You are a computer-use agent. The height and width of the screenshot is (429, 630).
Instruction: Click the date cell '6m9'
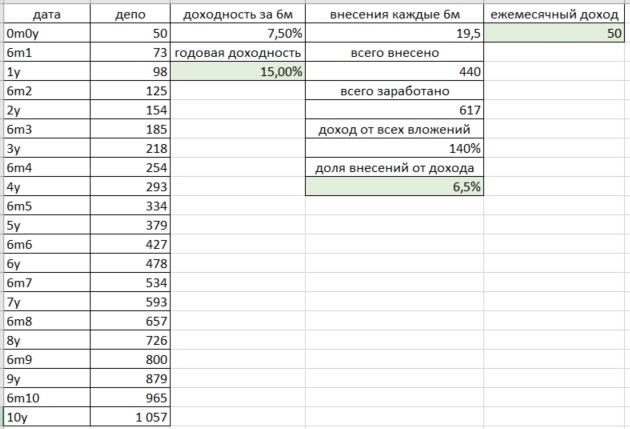[x=47, y=359]
